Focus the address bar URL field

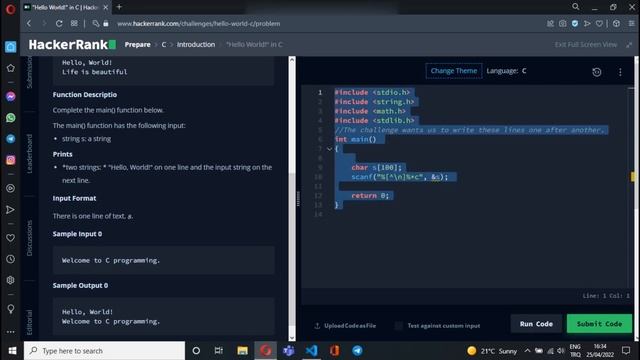coord(198,24)
